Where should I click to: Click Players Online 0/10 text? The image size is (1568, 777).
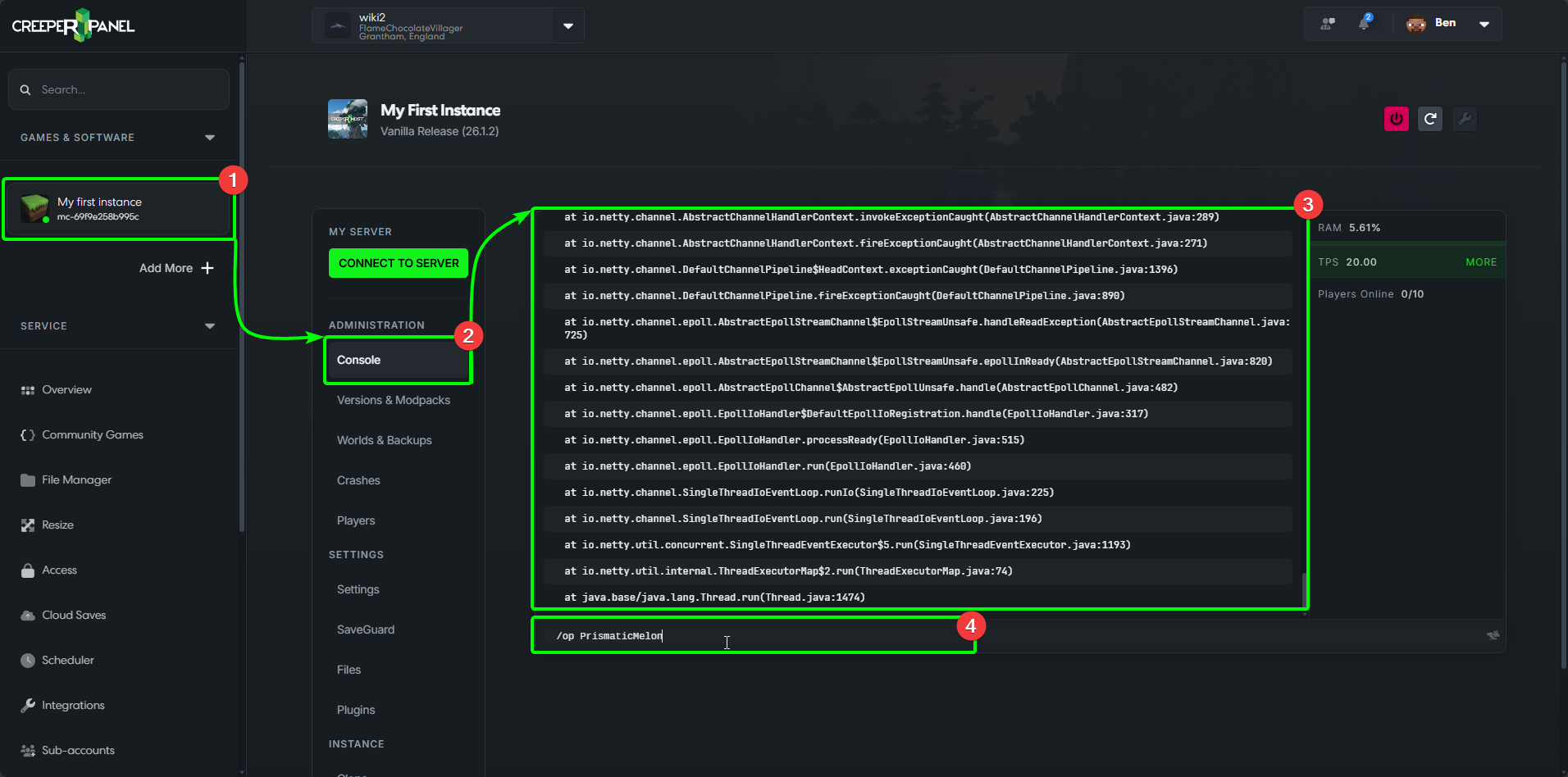click(x=1371, y=294)
